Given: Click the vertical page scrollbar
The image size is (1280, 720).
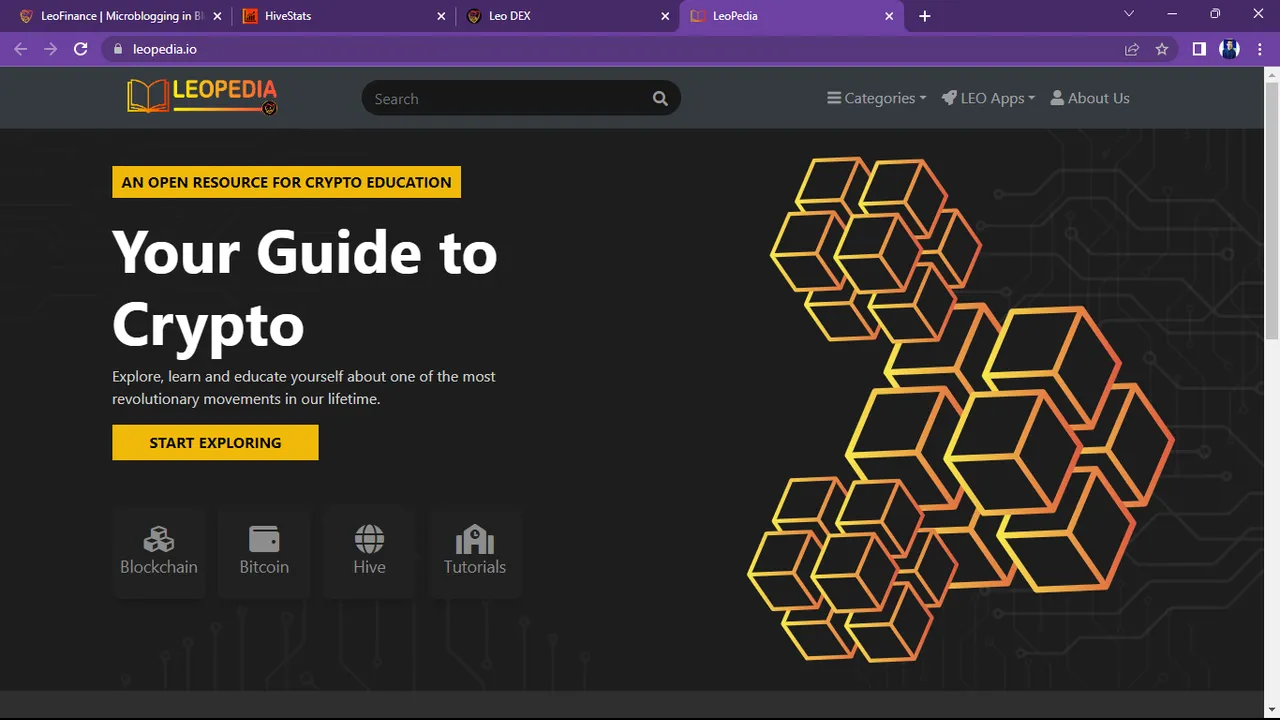Looking at the screenshot, I should [x=1272, y=209].
